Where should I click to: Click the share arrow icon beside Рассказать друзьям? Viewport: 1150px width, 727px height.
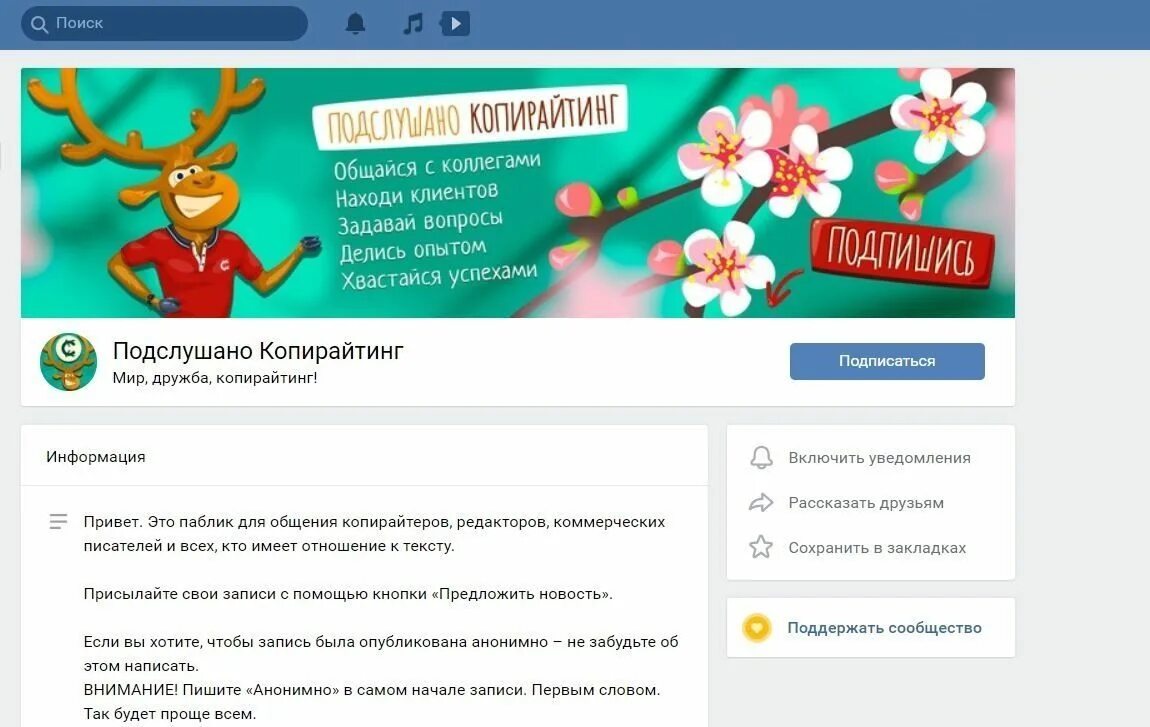click(x=761, y=503)
